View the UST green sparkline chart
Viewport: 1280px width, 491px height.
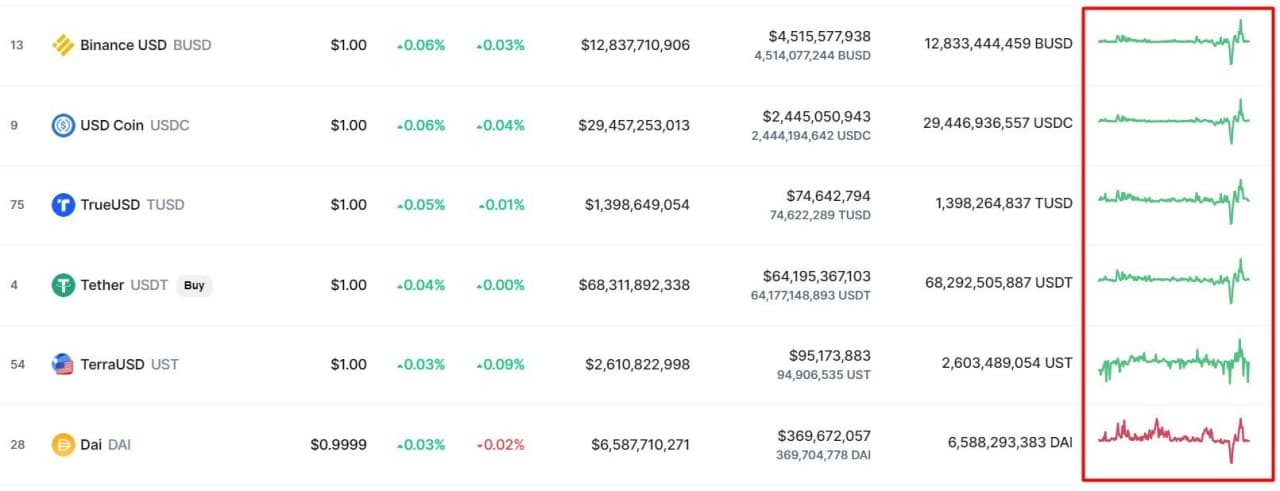(1174, 361)
